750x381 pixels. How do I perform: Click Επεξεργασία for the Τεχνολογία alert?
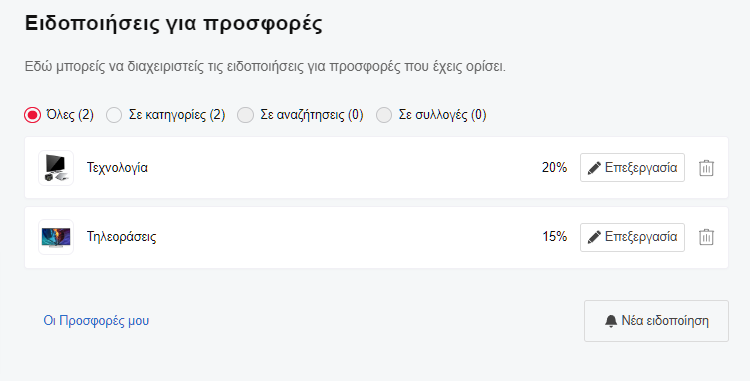[x=632, y=168]
